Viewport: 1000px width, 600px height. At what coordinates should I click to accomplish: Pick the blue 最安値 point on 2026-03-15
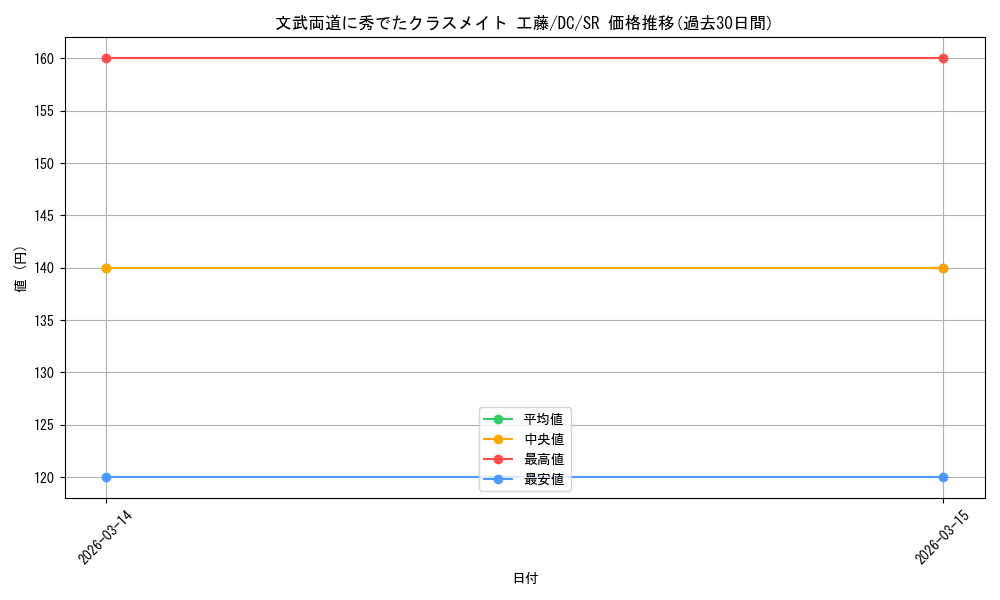click(943, 477)
